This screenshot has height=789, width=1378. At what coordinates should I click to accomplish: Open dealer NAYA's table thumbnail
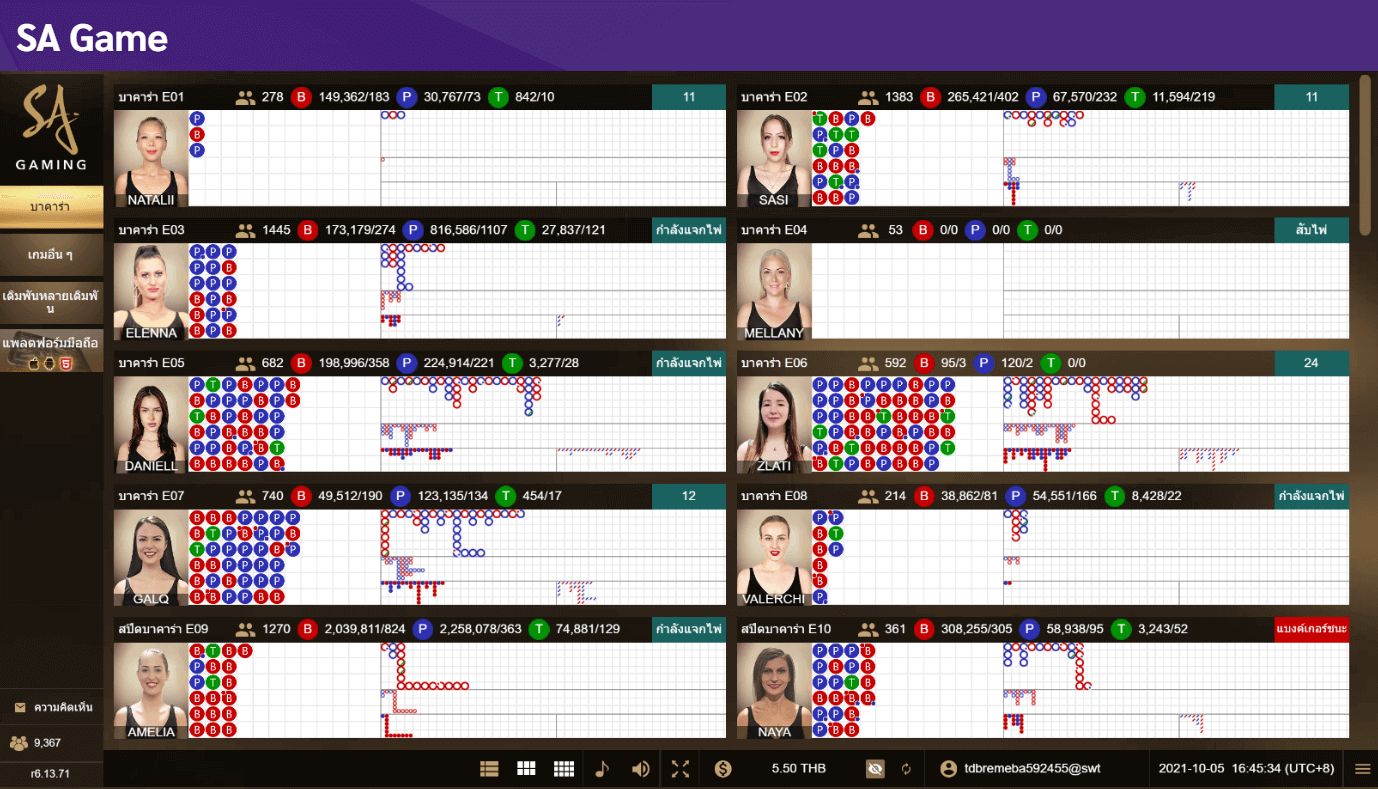pos(774,690)
